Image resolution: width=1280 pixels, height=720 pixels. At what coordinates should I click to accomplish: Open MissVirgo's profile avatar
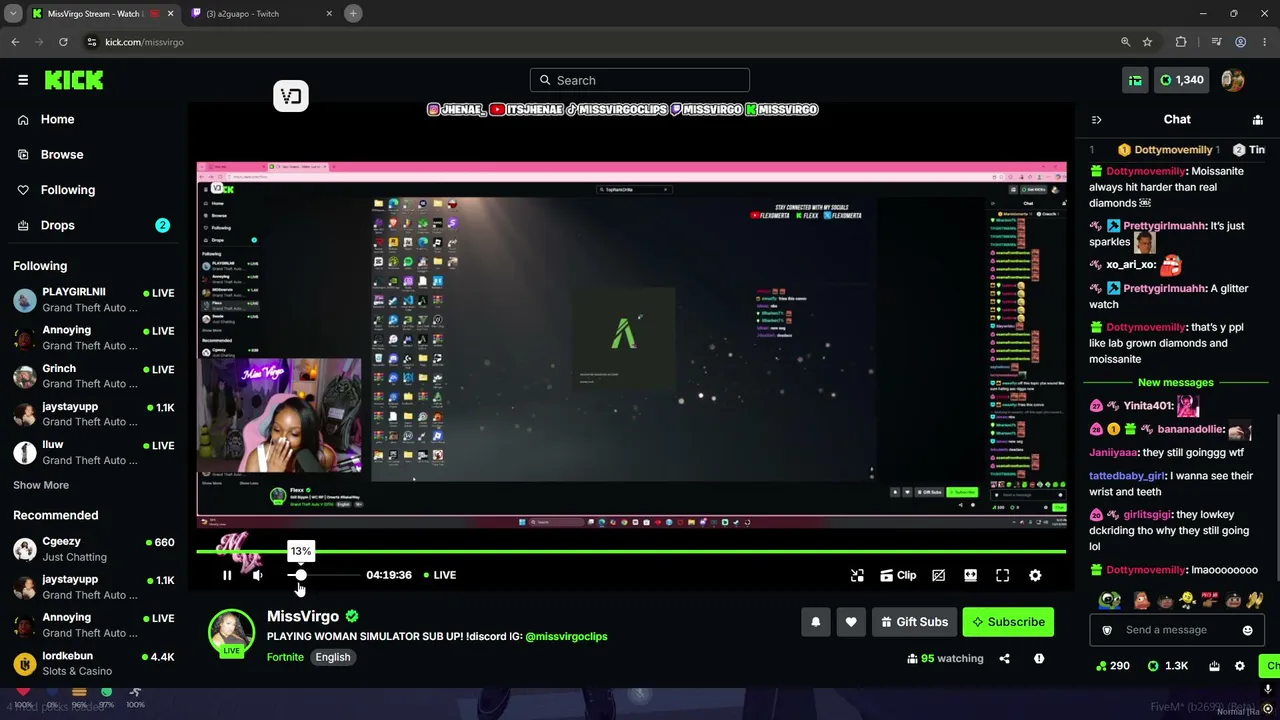231,633
